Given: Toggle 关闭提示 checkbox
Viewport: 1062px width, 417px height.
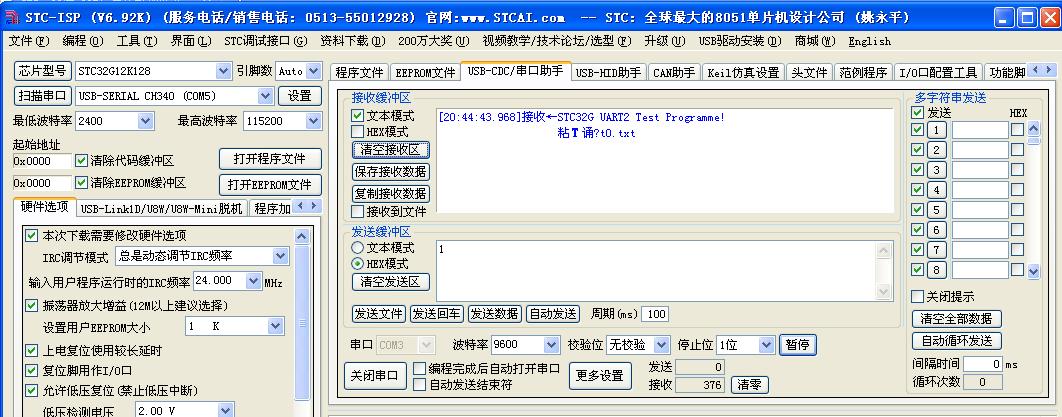Looking at the screenshot, I should point(917,297).
